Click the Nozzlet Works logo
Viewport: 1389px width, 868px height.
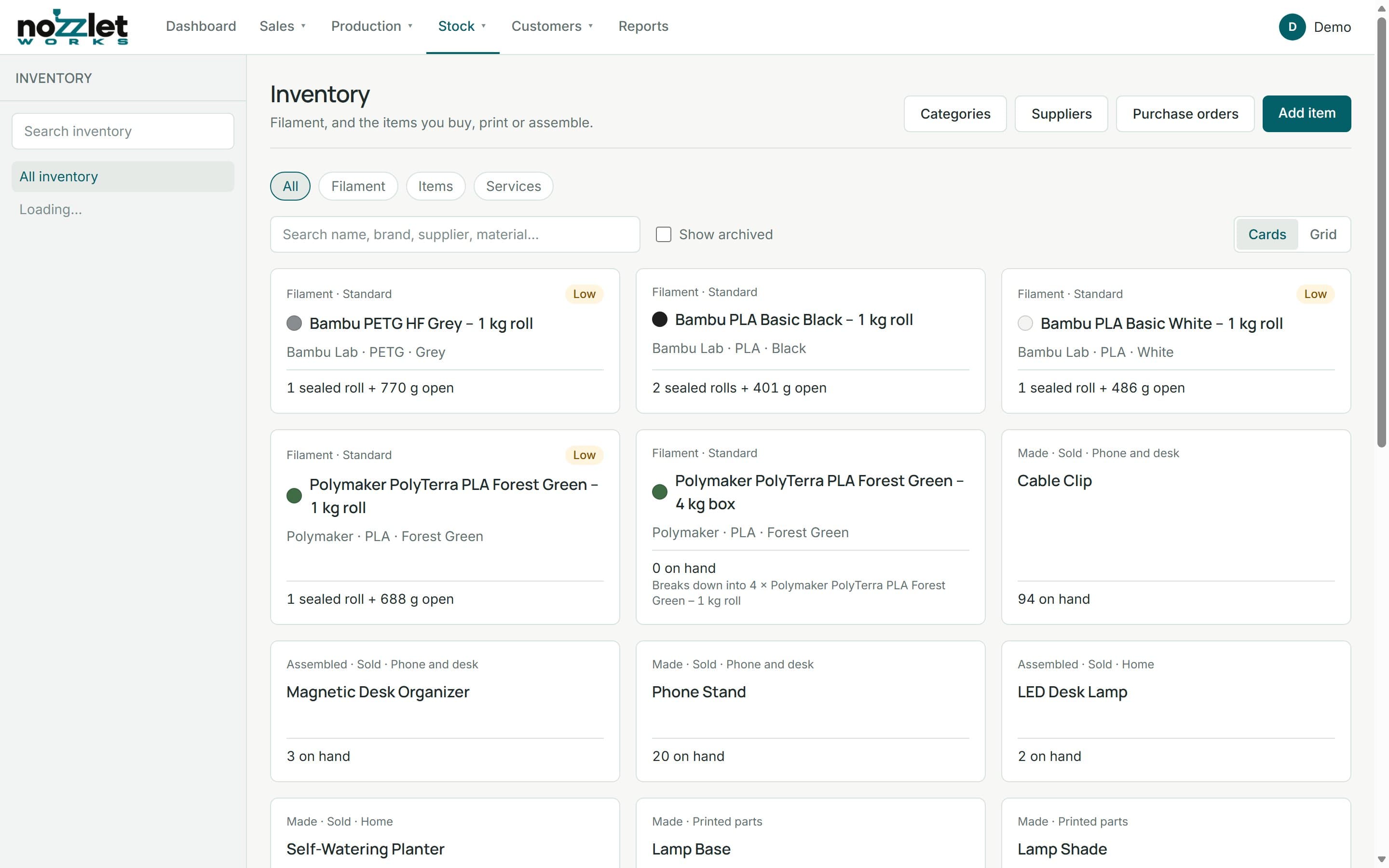[72, 27]
